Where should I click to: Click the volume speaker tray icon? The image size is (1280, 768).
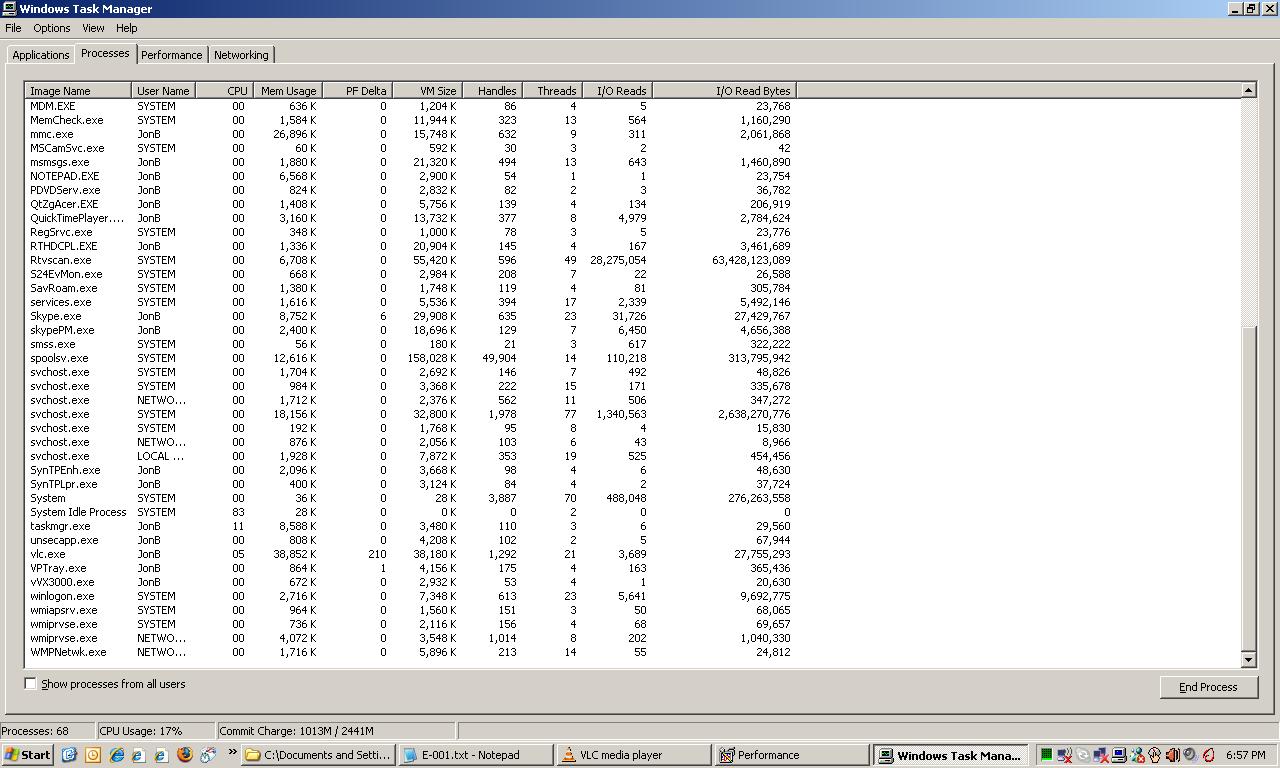pos(1172,755)
